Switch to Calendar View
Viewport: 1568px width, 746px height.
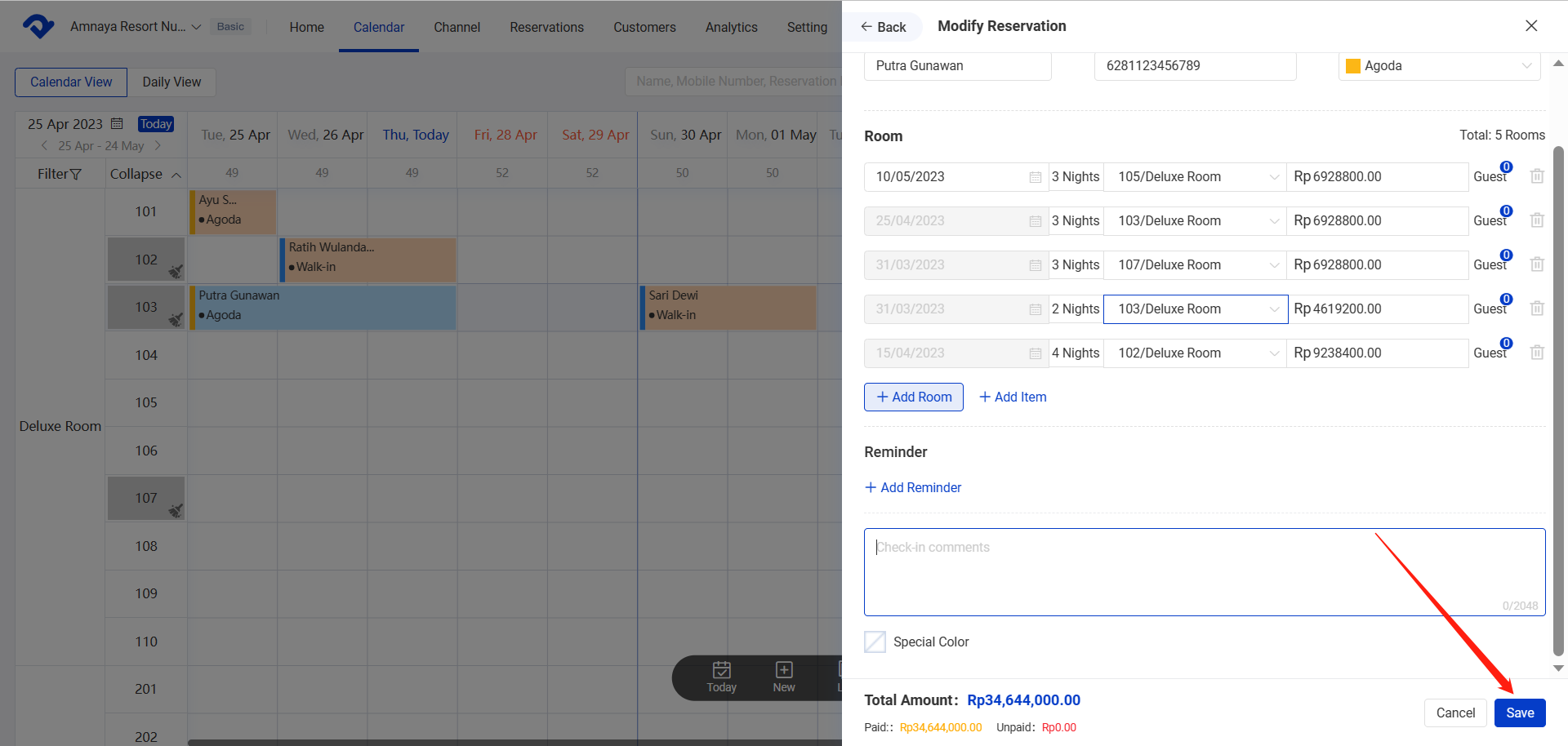[x=71, y=82]
